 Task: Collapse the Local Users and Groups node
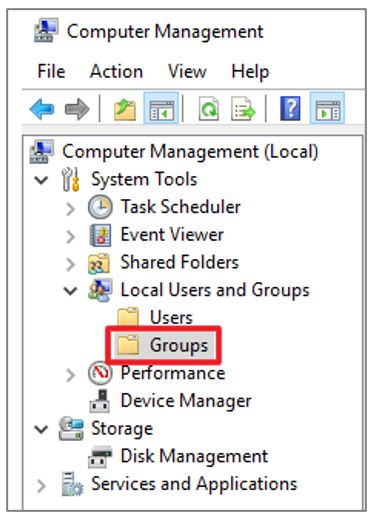71,291
